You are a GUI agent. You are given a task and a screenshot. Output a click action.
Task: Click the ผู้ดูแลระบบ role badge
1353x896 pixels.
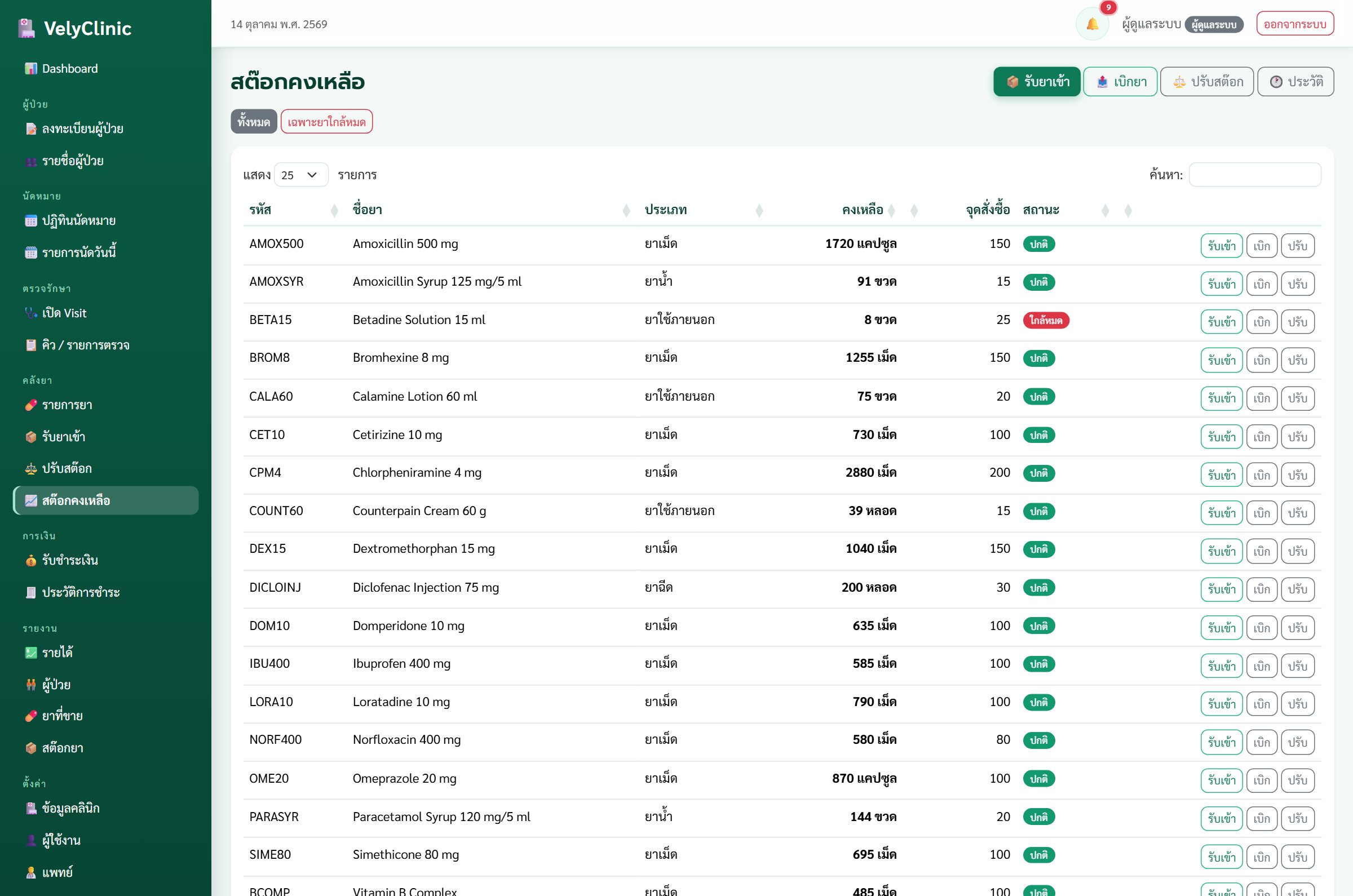[1213, 25]
